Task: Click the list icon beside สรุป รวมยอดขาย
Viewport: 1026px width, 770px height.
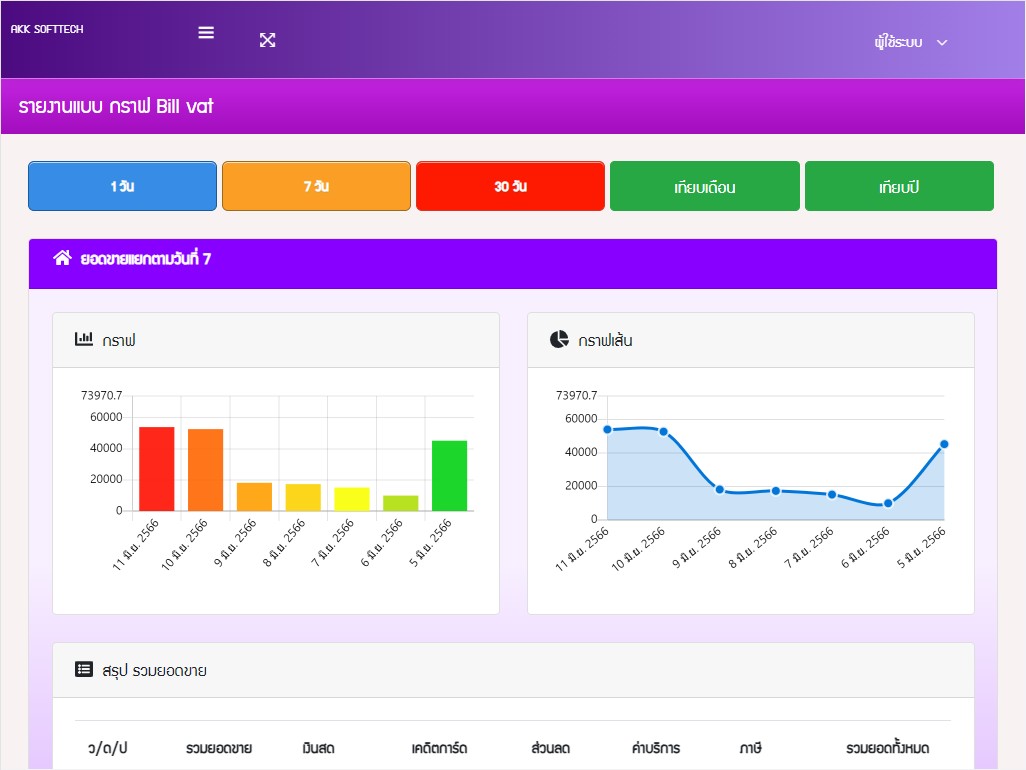Action: [84, 670]
